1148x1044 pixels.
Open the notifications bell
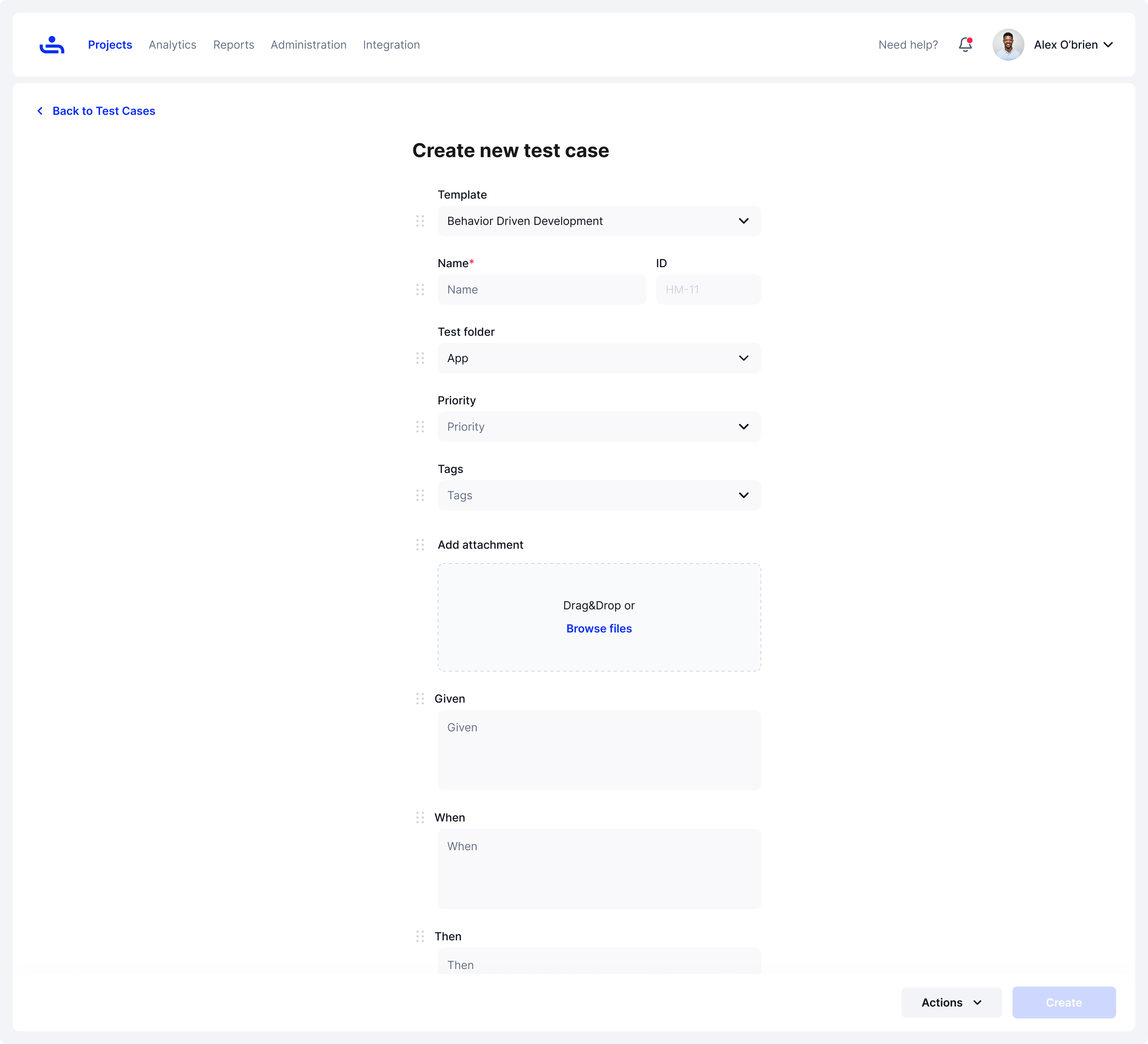(x=965, y=44)
